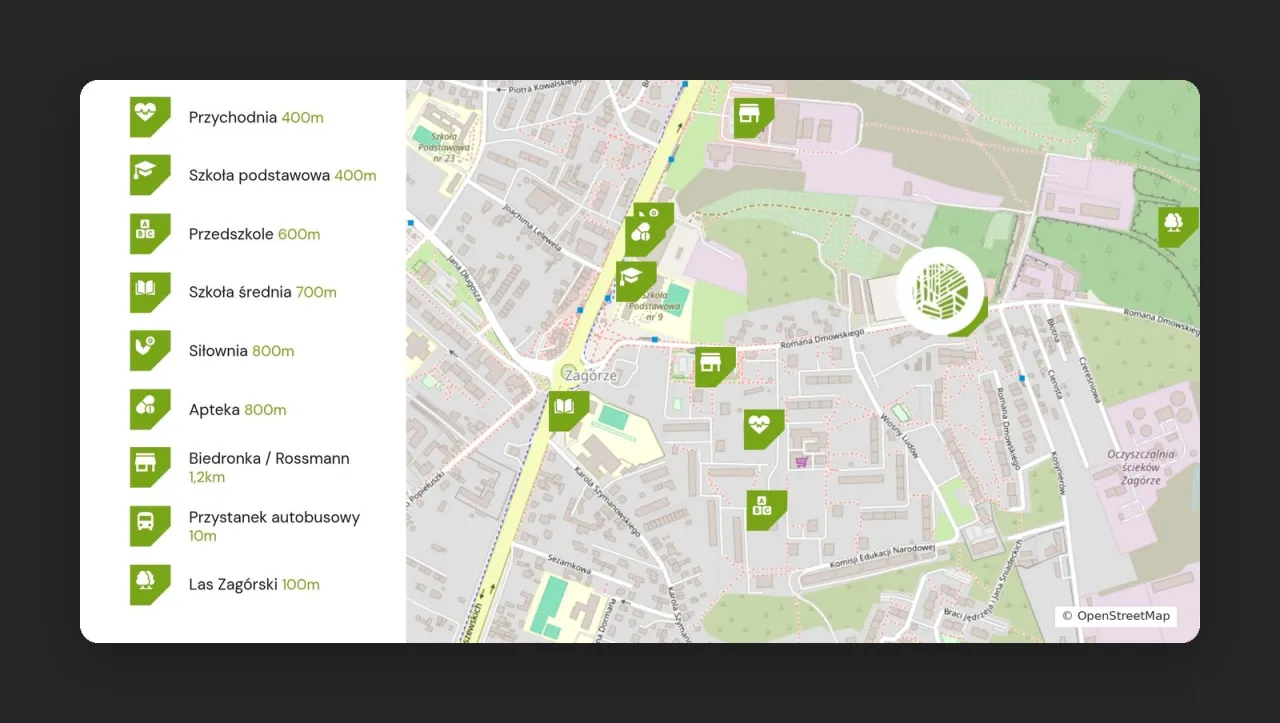This screenshot has width=1280, height=723.
Task: Click the "Przedszkole 600m" legend label
Action: click(x=255, y=234)
